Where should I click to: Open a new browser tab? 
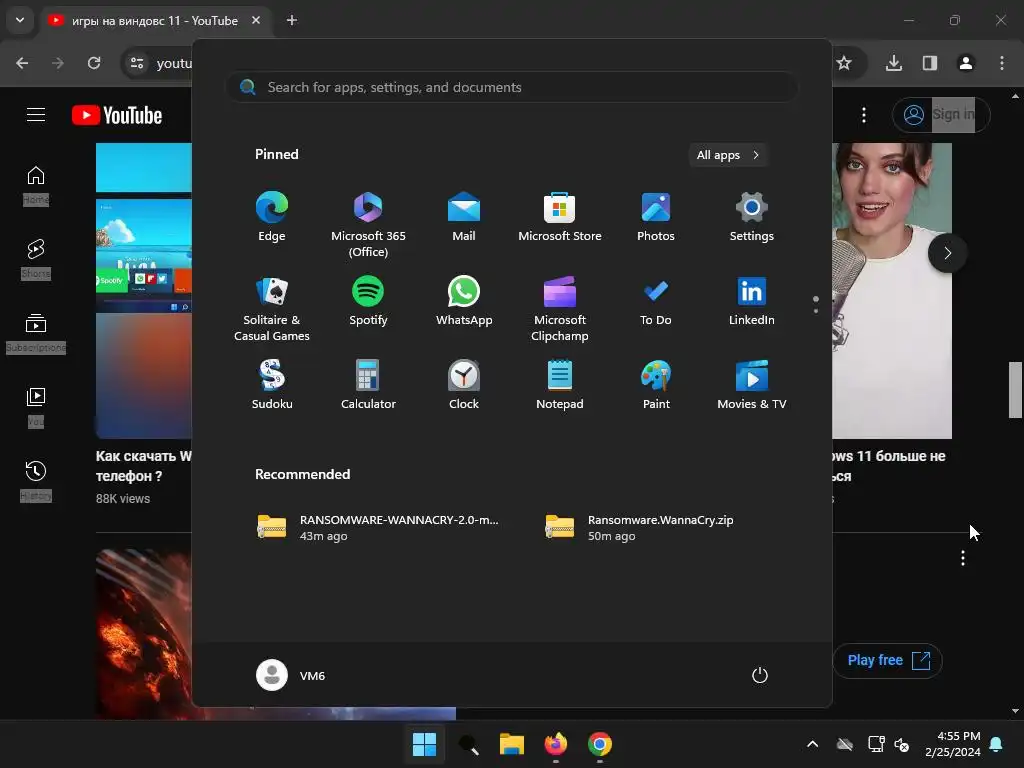[x=292, y=20]
